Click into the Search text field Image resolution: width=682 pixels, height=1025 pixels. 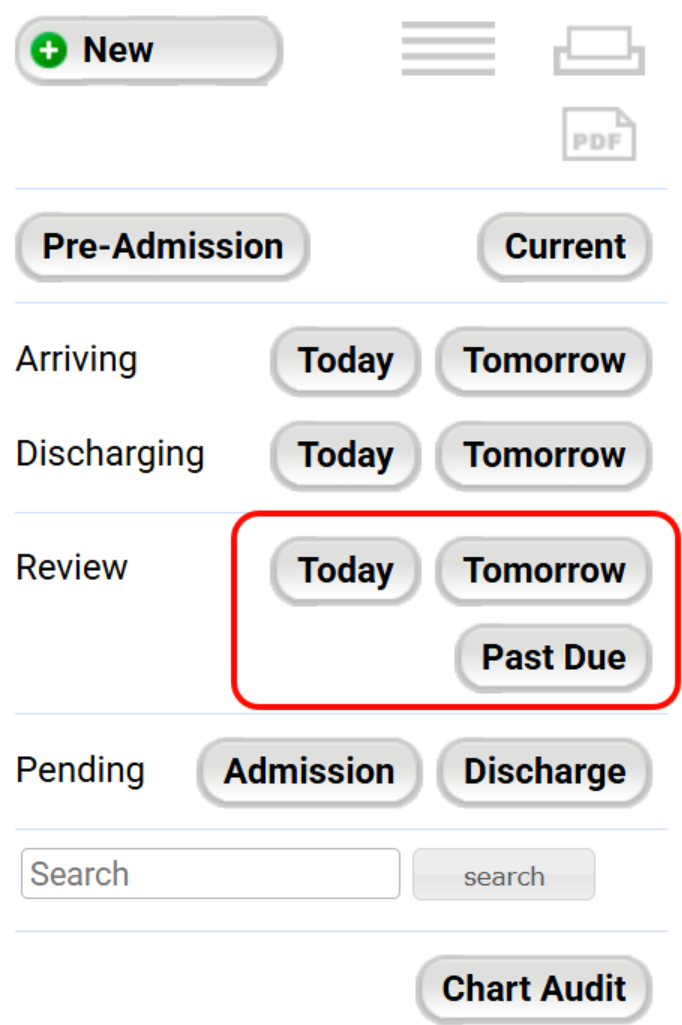tap(210, 874)
